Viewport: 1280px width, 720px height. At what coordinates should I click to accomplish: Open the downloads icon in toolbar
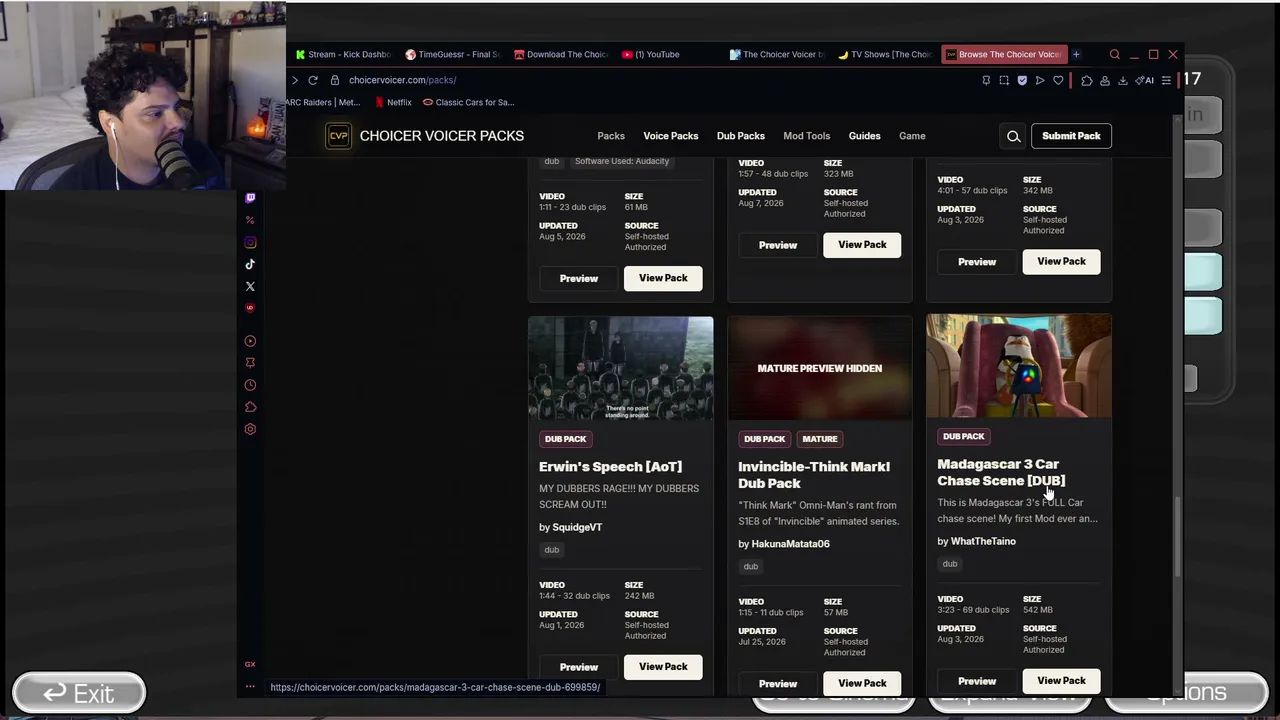point(1123,80)
